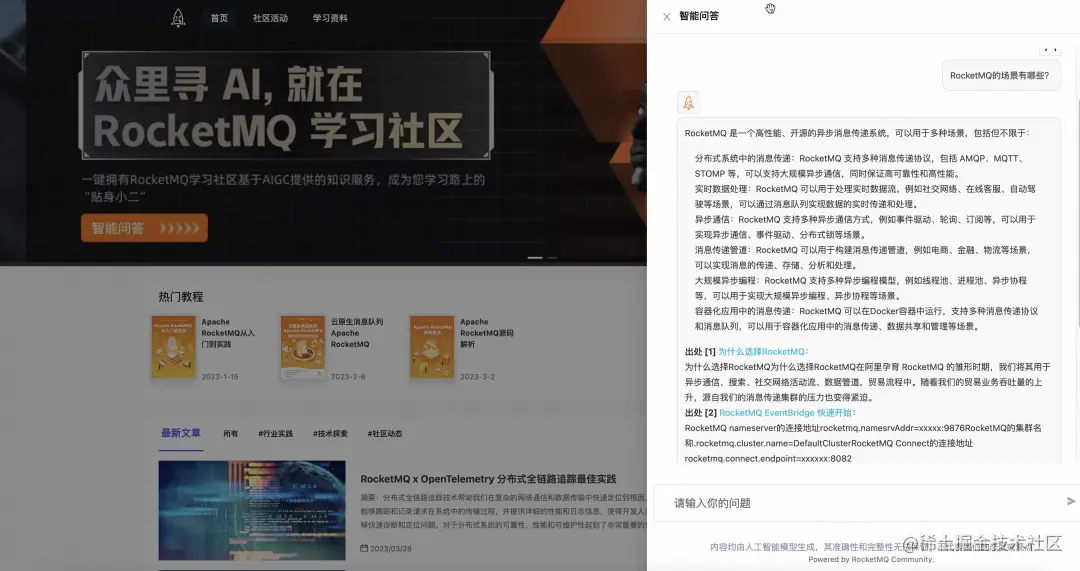Click the date 2023-3-2 under the third book
Image resolution: width=1080 pixels, height=571 pixels.
tap(477, 377)
